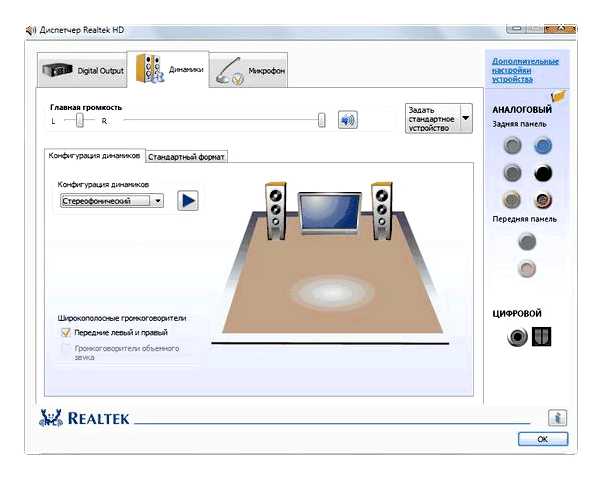Click the square optical digital output icon
Image resolution: width=602 pixels, height=479 pixels.
click(x=541, y=337)
